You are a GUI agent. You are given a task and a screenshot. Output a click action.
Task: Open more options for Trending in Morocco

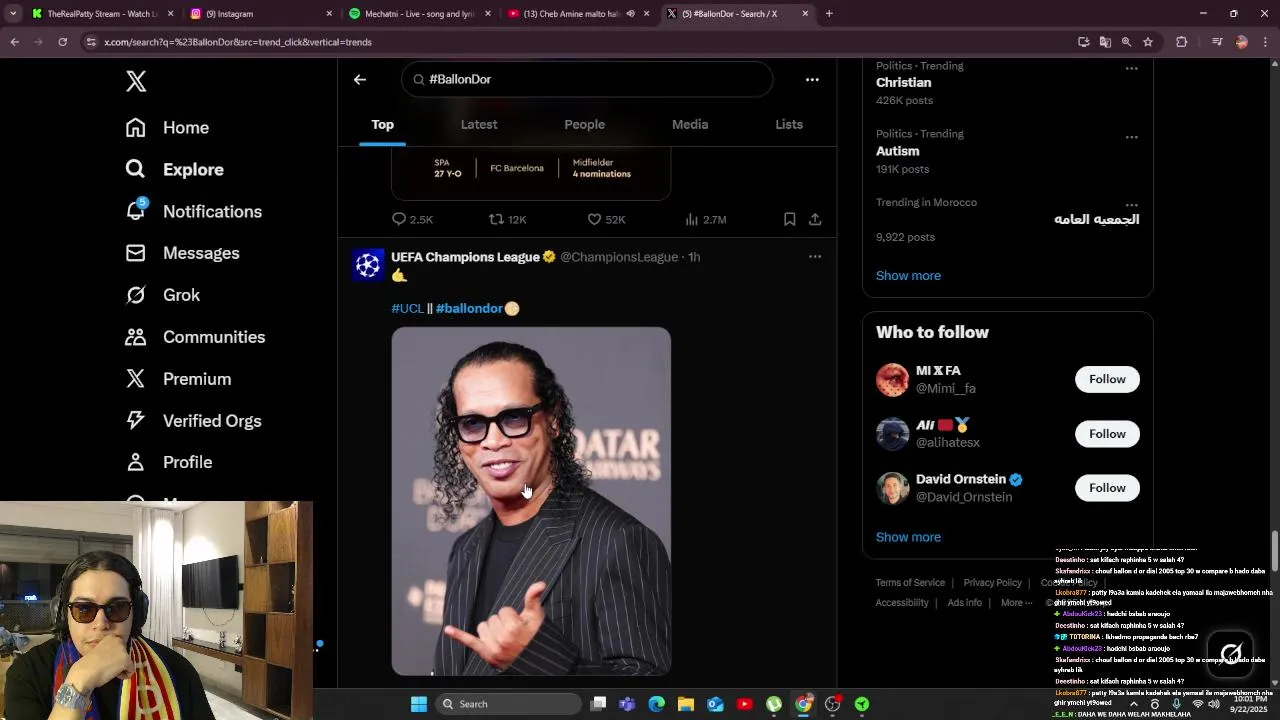1131,205
